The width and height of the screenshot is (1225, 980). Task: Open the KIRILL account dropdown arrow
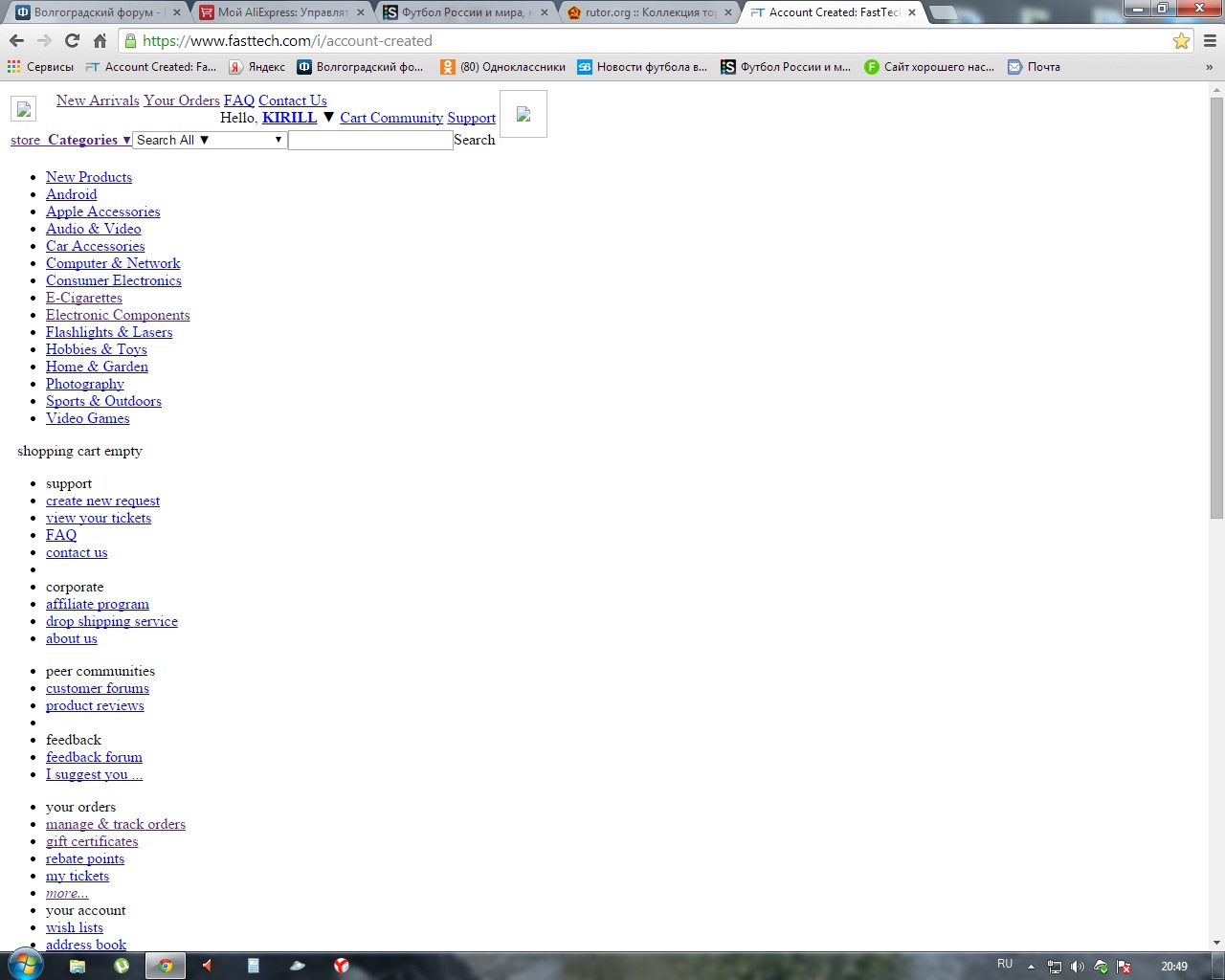[x=328, y=117]
